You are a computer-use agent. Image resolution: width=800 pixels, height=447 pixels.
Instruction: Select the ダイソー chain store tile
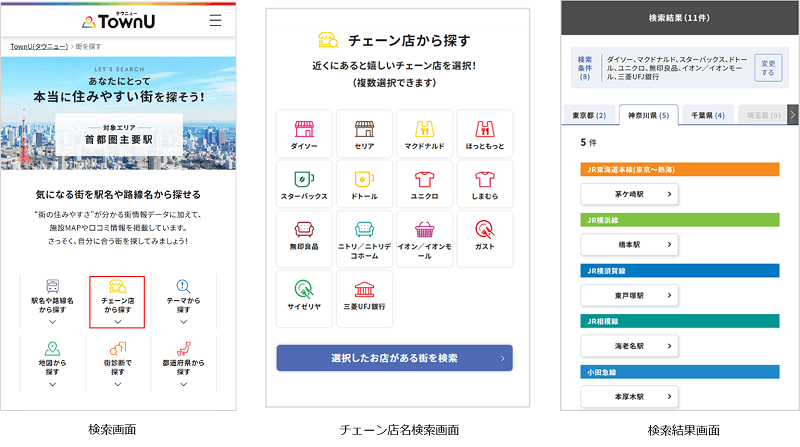305,137
